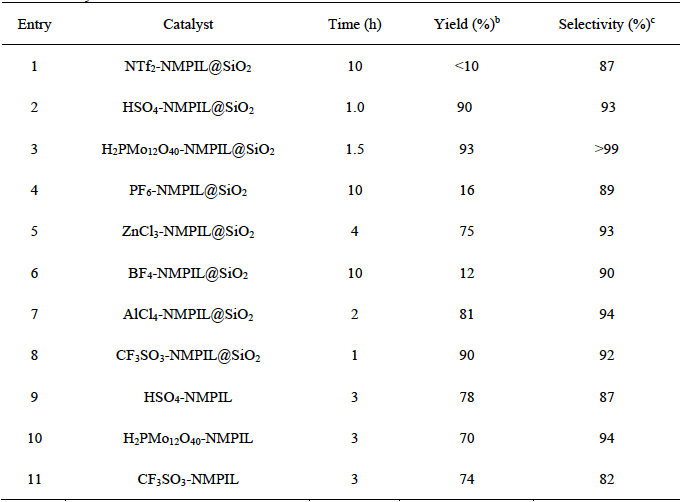Viewport: 682px width, 502px height.
Task: Select the BF4-NMPIL@SiO2 catalyst cell
Action: tap(187, 273)
